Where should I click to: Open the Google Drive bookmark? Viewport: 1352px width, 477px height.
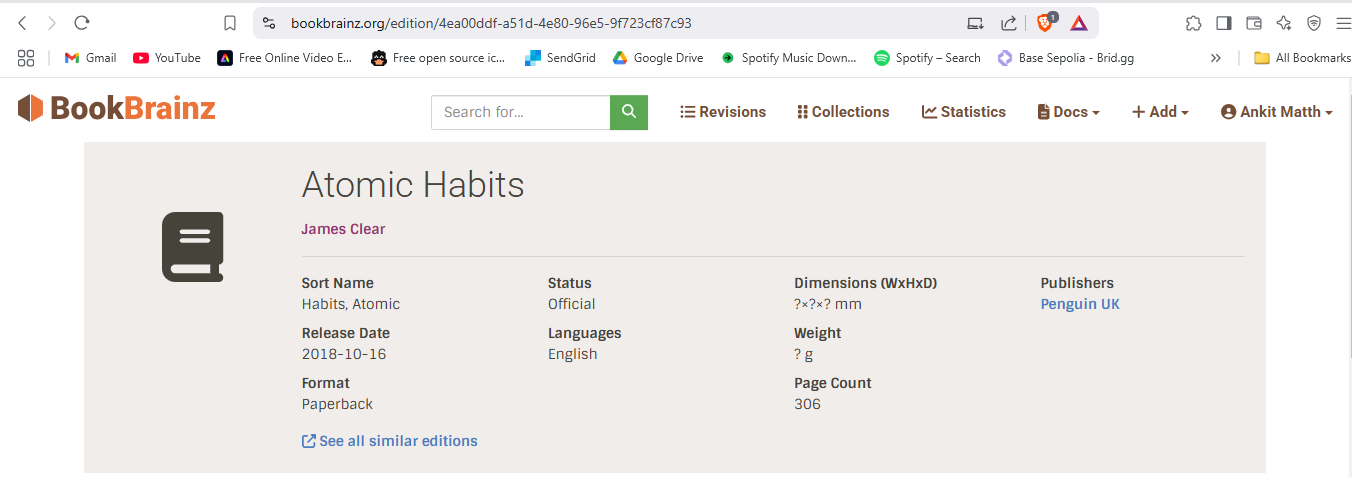658,58
